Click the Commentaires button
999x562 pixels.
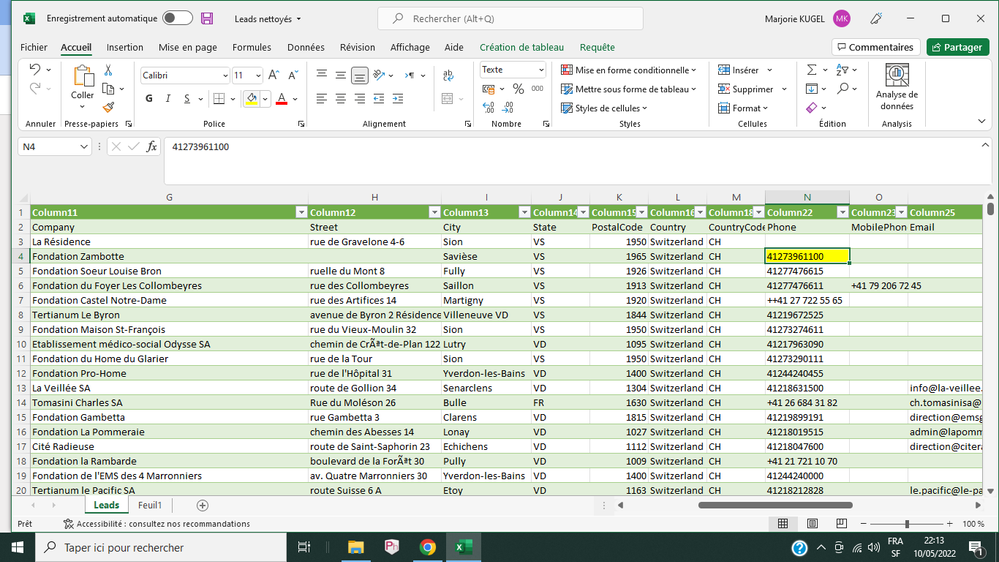pos(875,47)
